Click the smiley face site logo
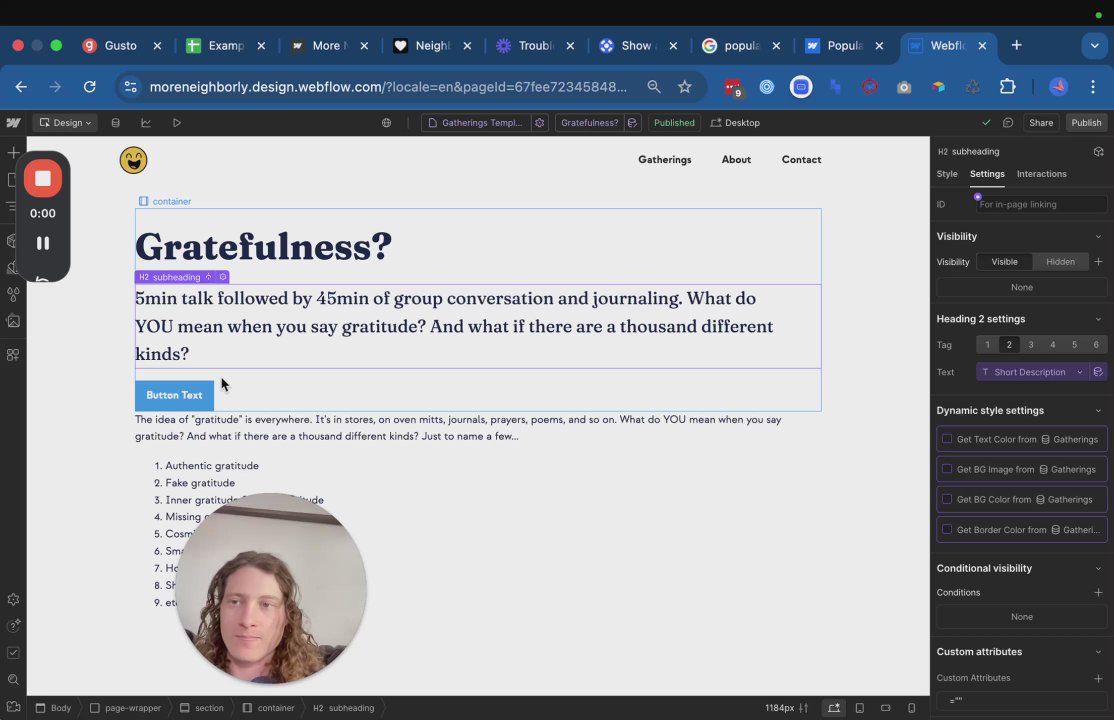The height and width of the screenshot is (720, 1114). [x=134, y=160]
